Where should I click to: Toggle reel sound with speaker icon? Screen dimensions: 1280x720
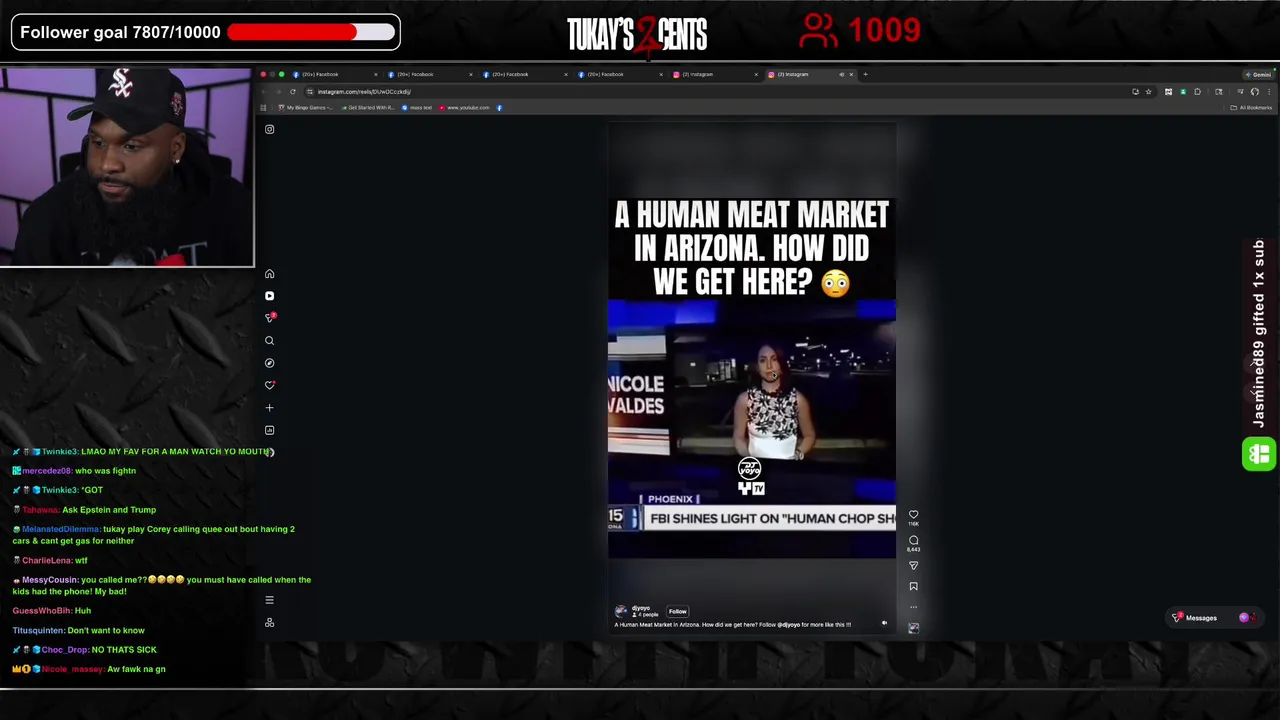(884, 623)
